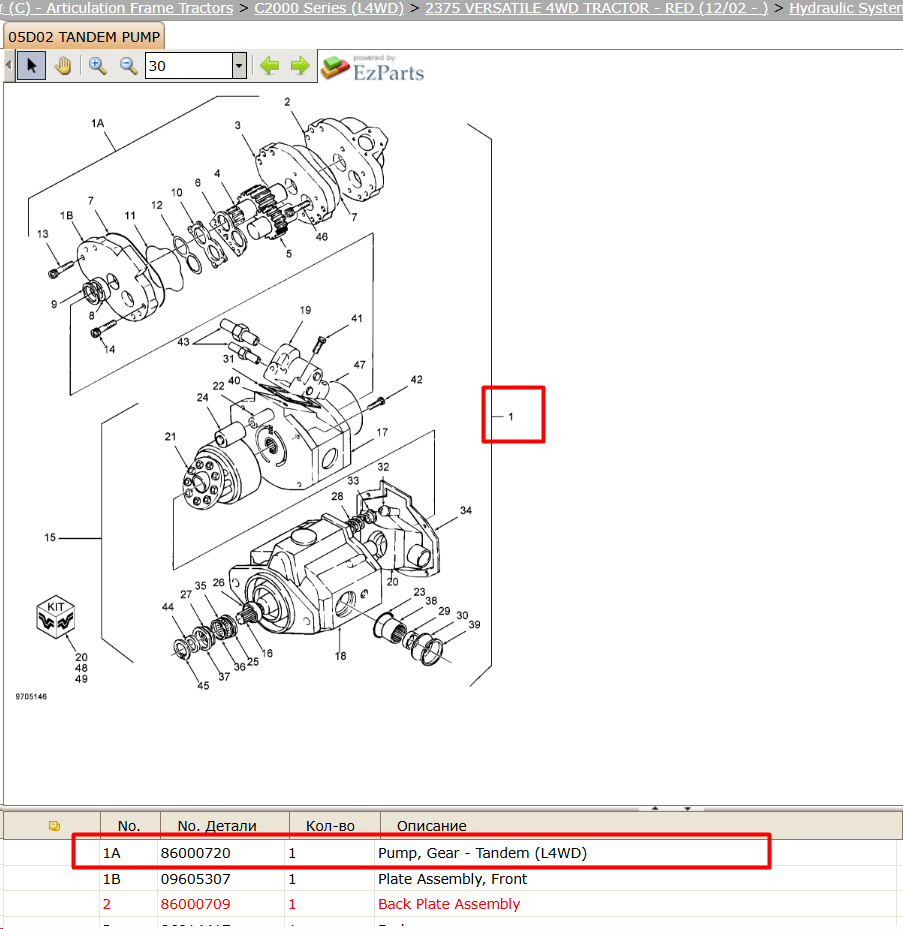This screenshot has width=903, height=929.
Task: Click the No. column header
Action: 129,825
